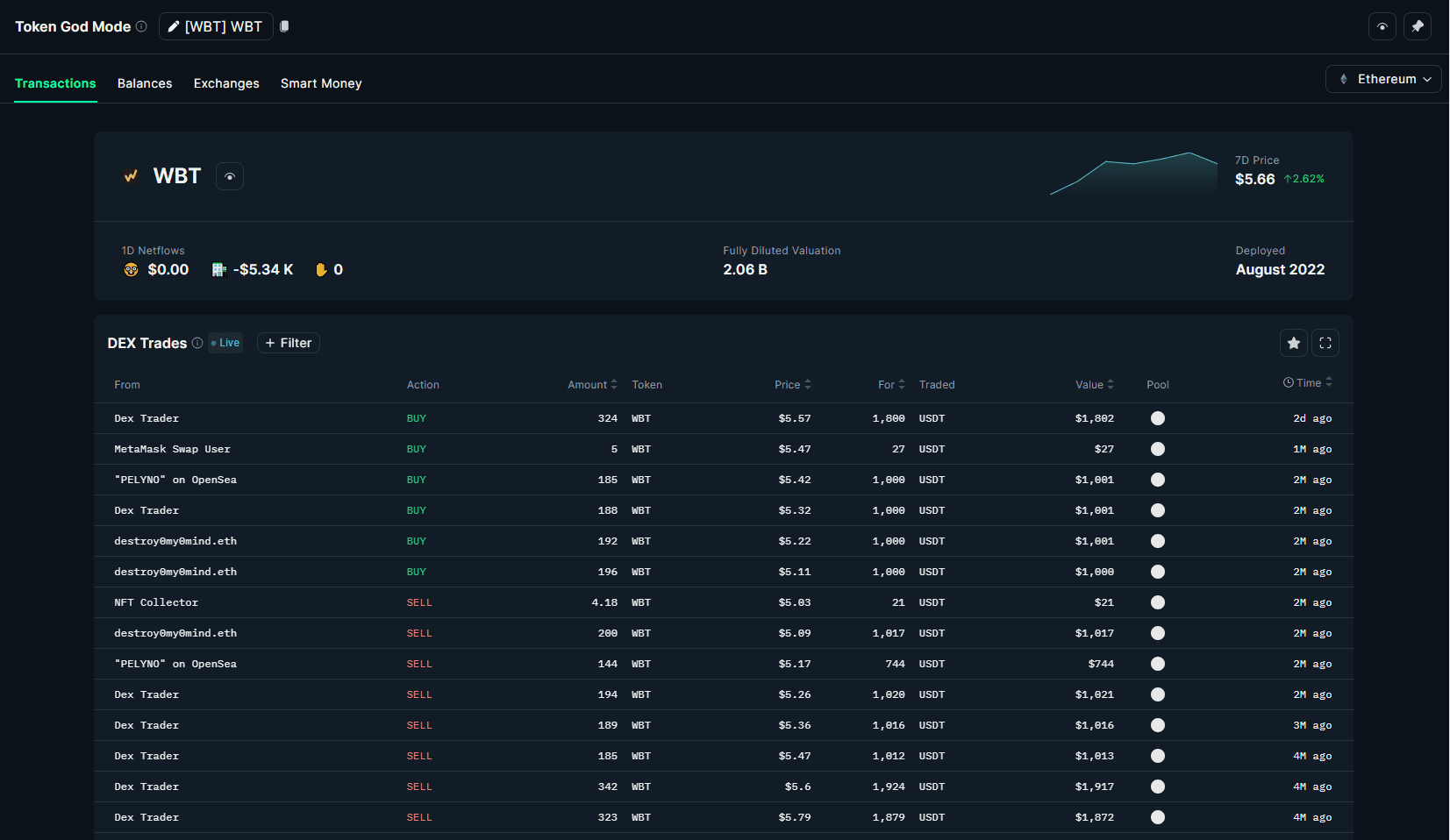Click the watch eye icon beside WBT title
This screenshot has height=840, width=1450.
229,176
